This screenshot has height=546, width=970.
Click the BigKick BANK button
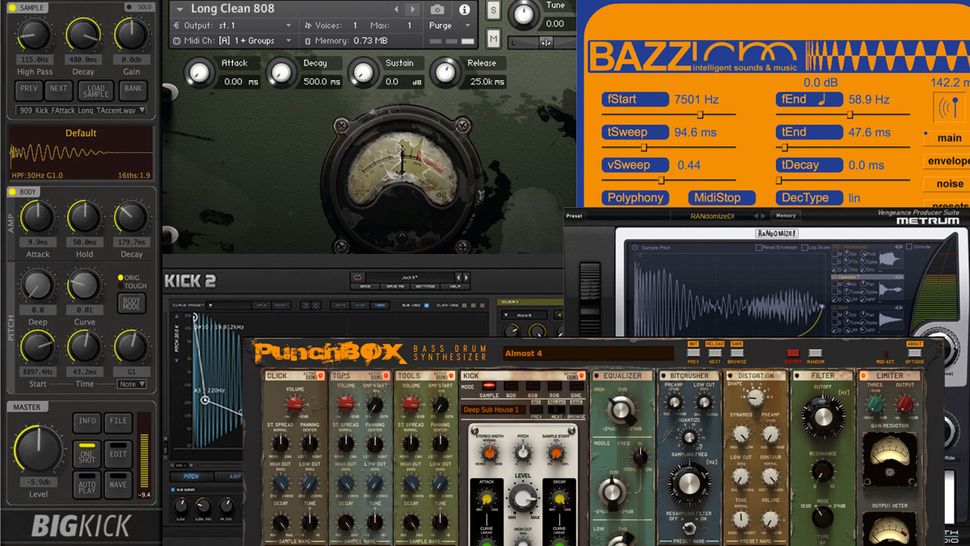click(x=133, y=90)
